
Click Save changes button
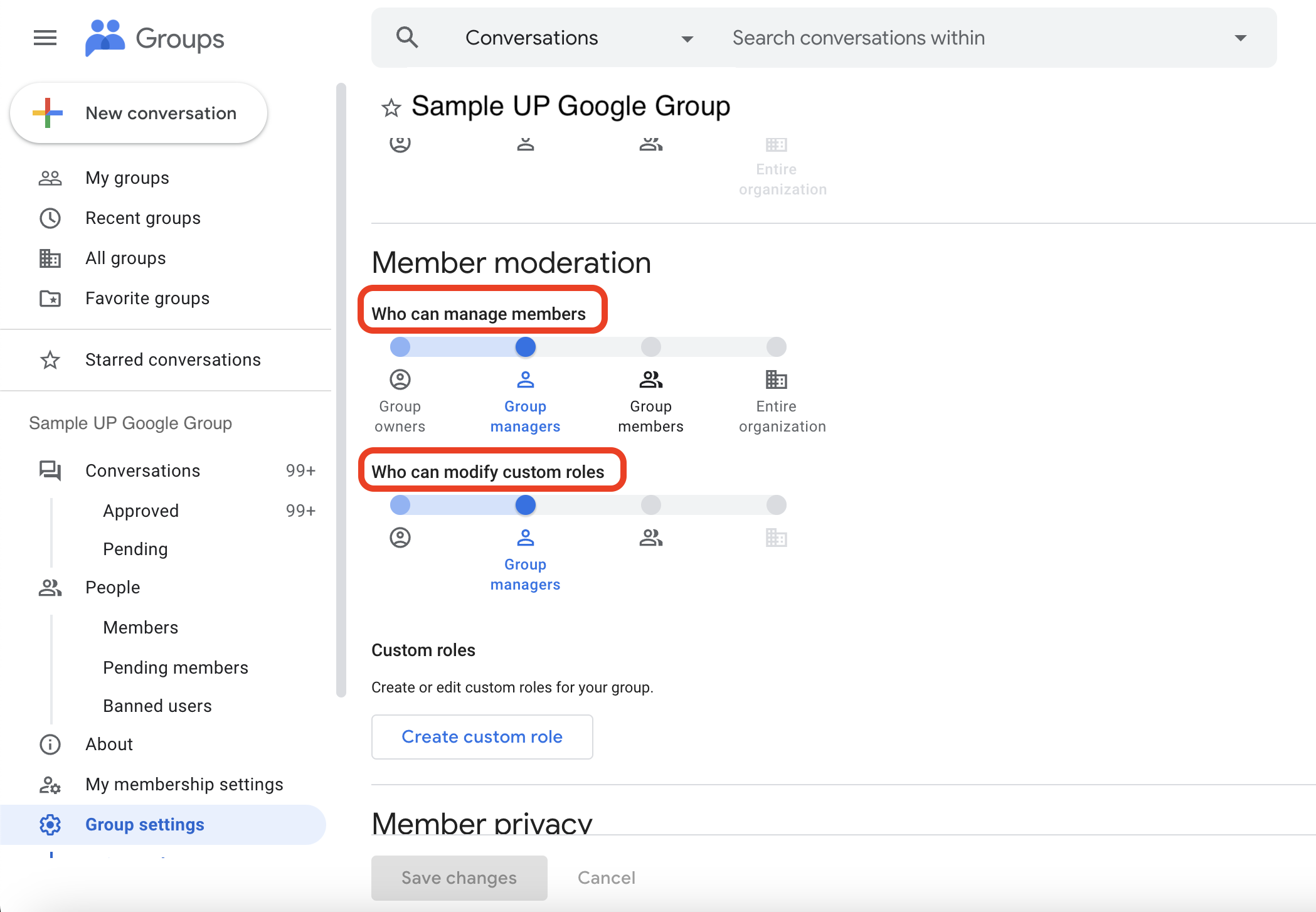(459, 878)
